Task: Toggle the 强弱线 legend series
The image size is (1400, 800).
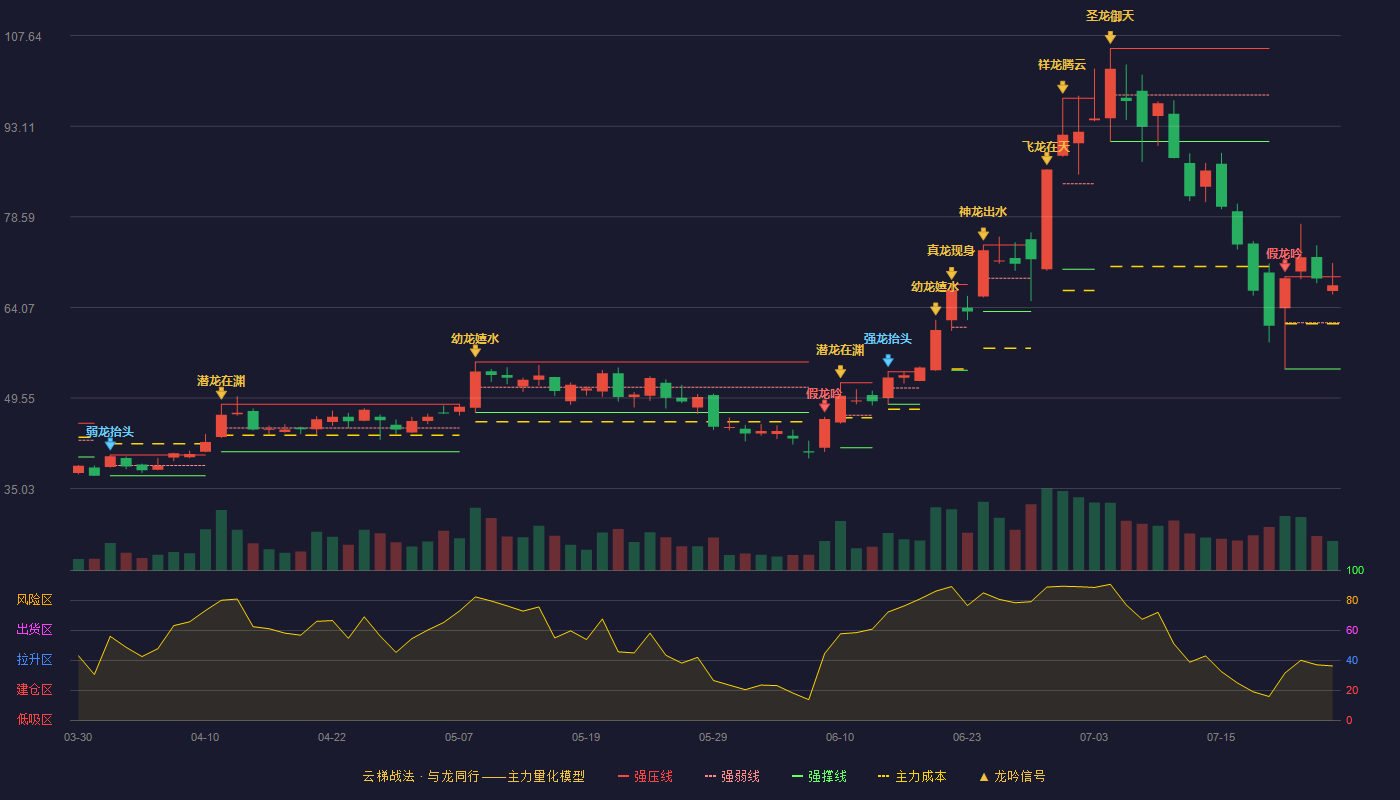Action: click(732, 776)
